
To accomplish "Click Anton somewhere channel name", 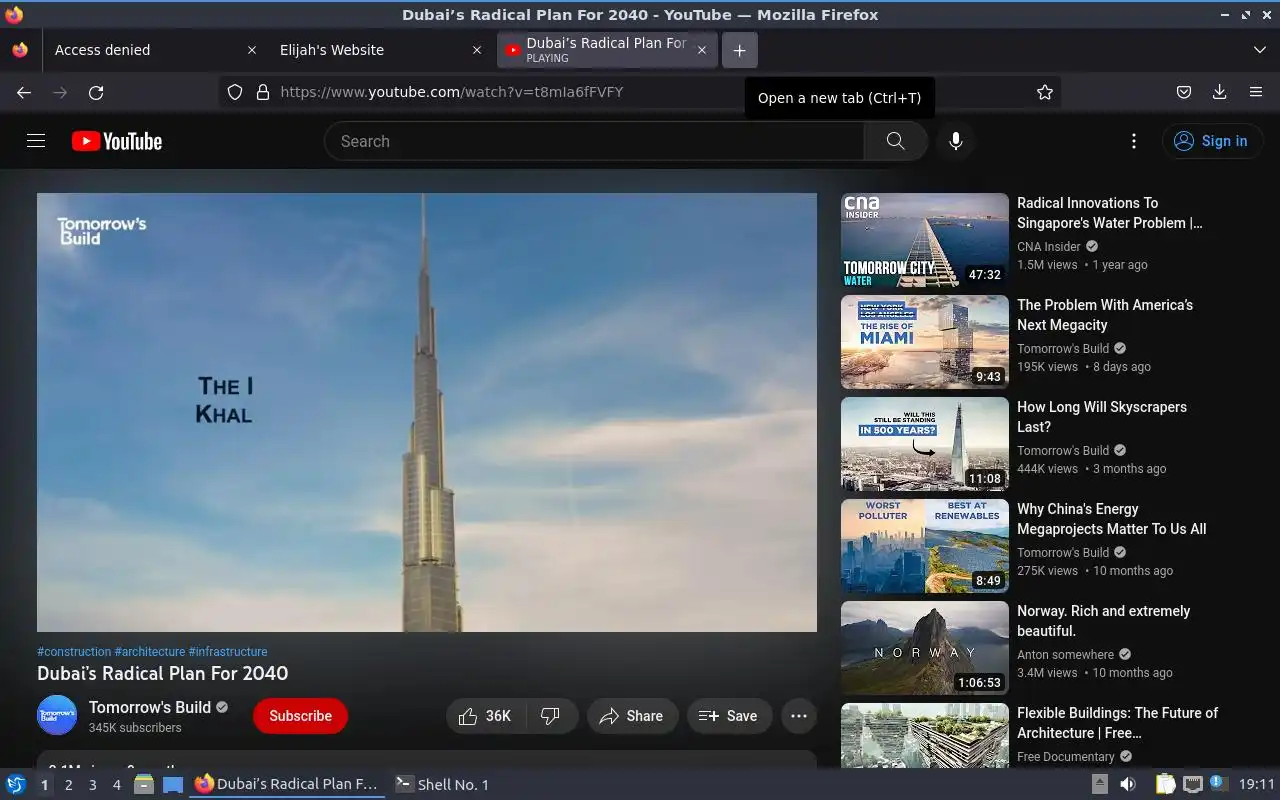I will pos(1065,654).
